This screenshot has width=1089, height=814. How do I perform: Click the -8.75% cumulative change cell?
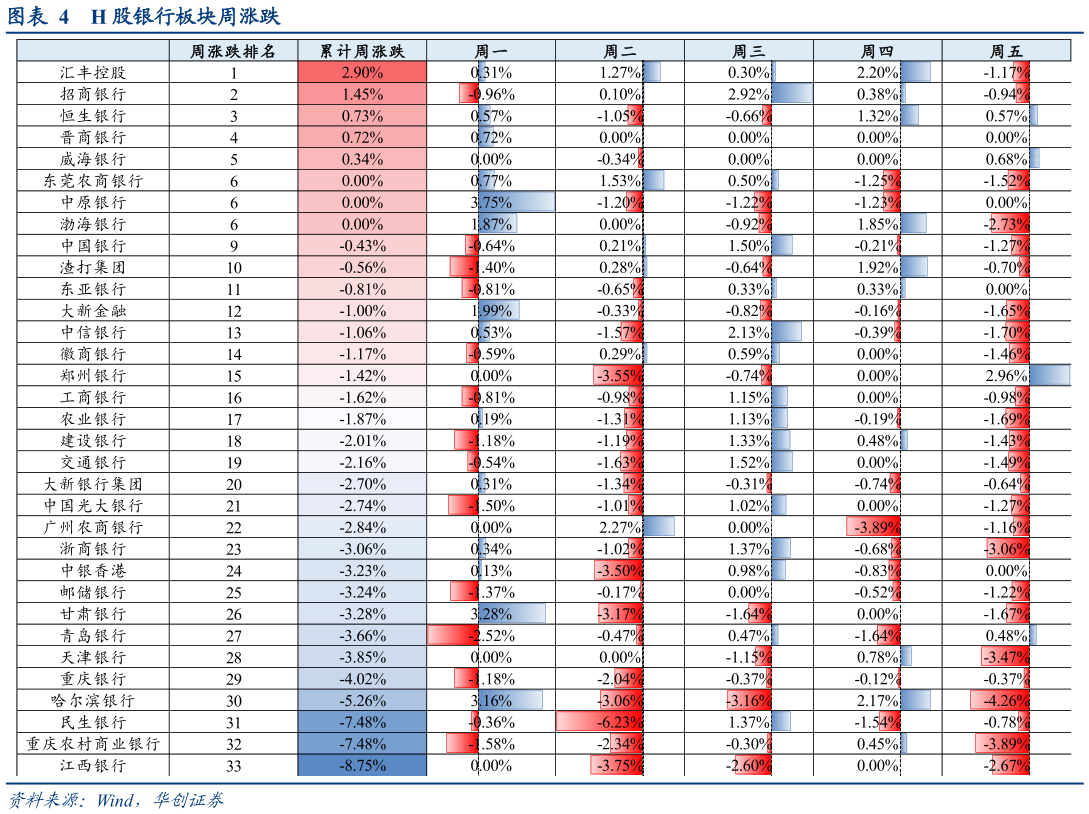coord(362,765)
